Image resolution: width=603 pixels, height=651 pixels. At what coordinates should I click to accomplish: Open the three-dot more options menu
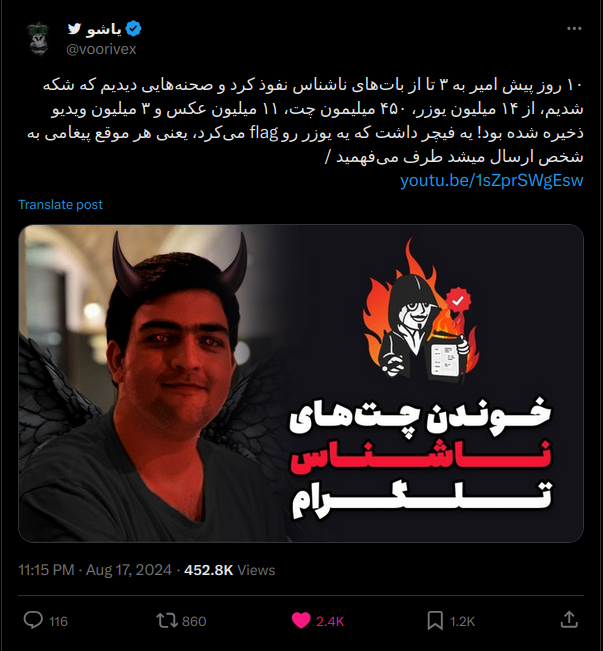click(574, 28)
